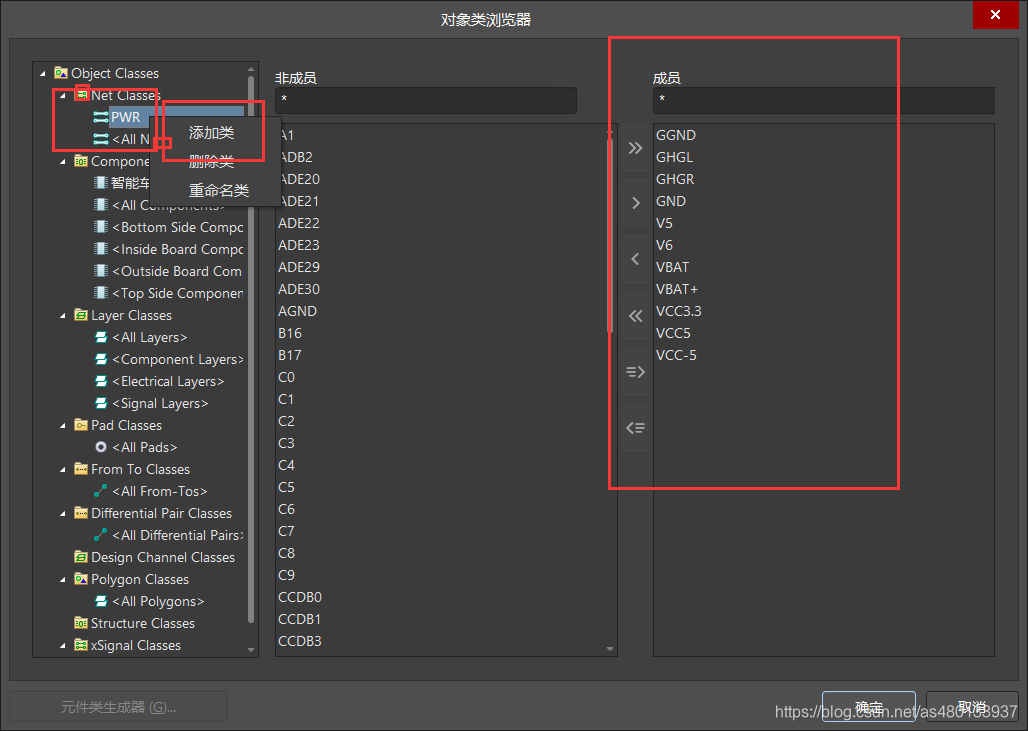Select non-member net AGND

[x=297, y=311]
